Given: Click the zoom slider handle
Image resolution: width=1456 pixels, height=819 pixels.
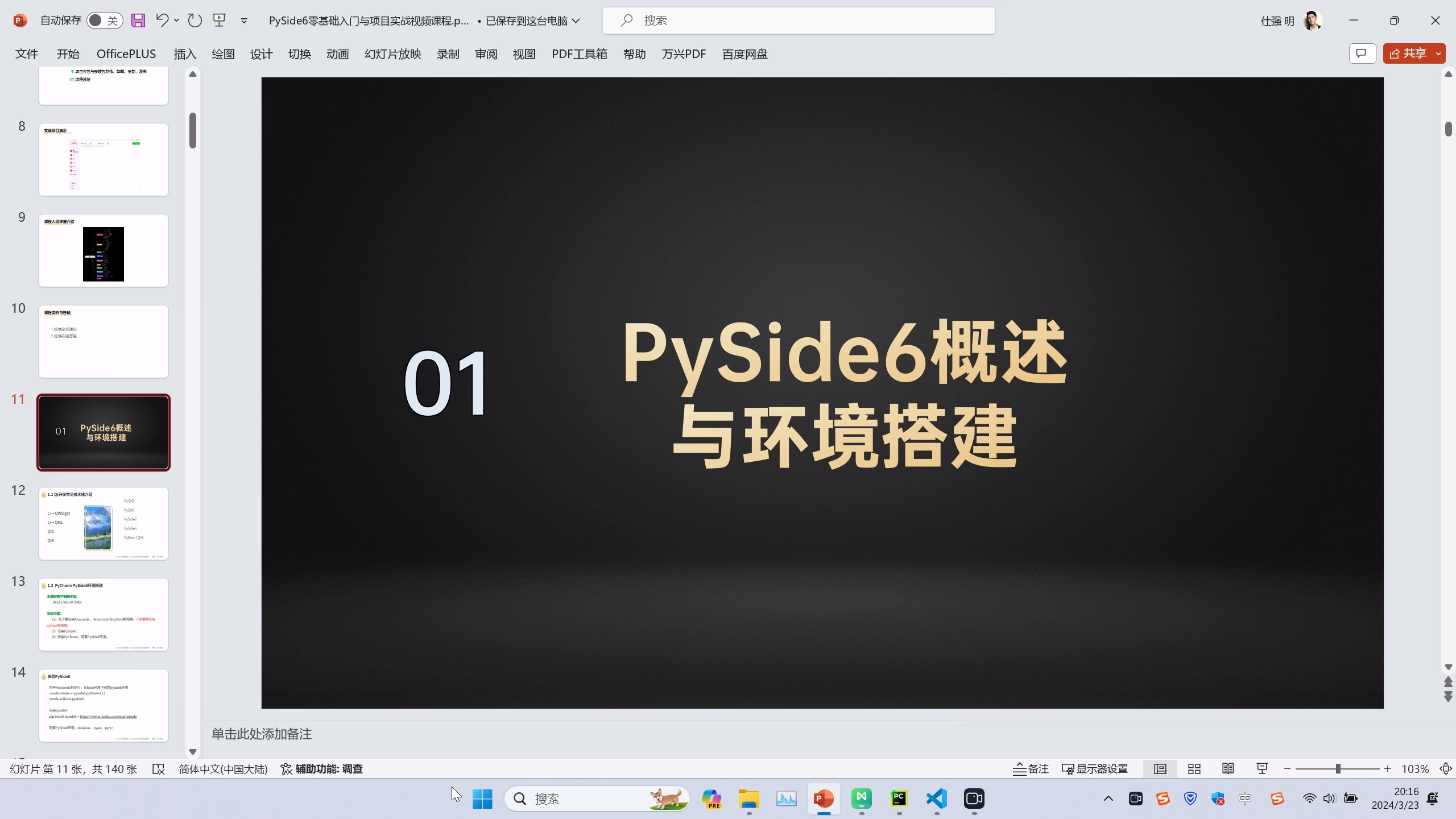Looking at the screenshot, I should pos(1338,769).
